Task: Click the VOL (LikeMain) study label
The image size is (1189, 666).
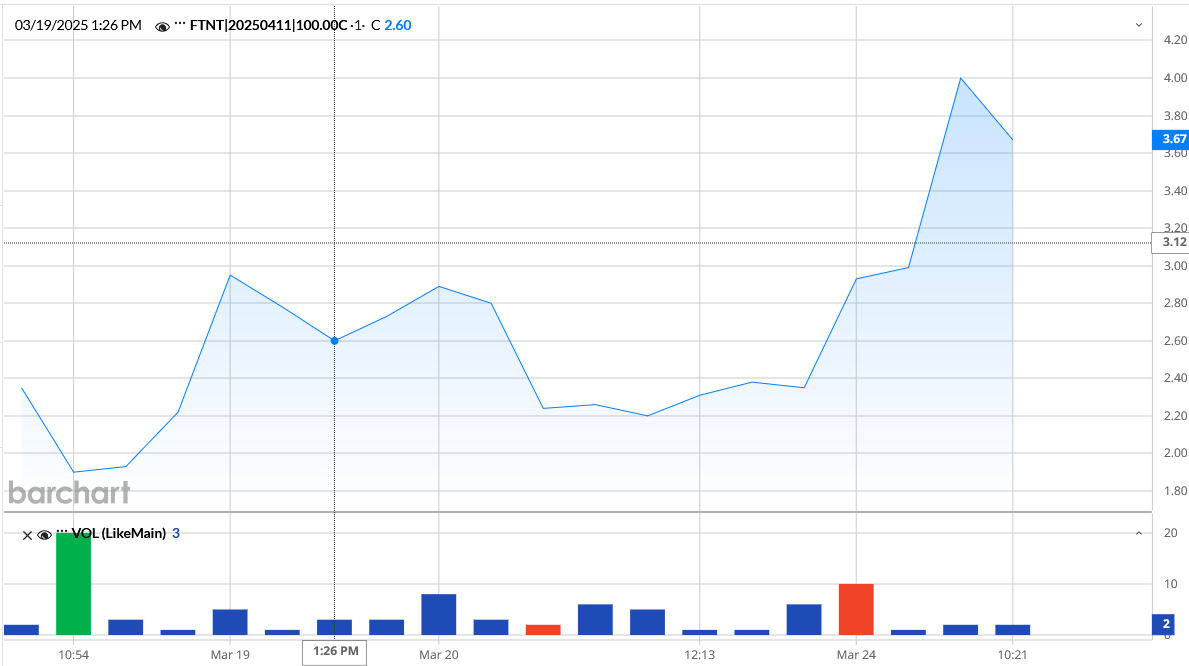Action: [118, 534]
